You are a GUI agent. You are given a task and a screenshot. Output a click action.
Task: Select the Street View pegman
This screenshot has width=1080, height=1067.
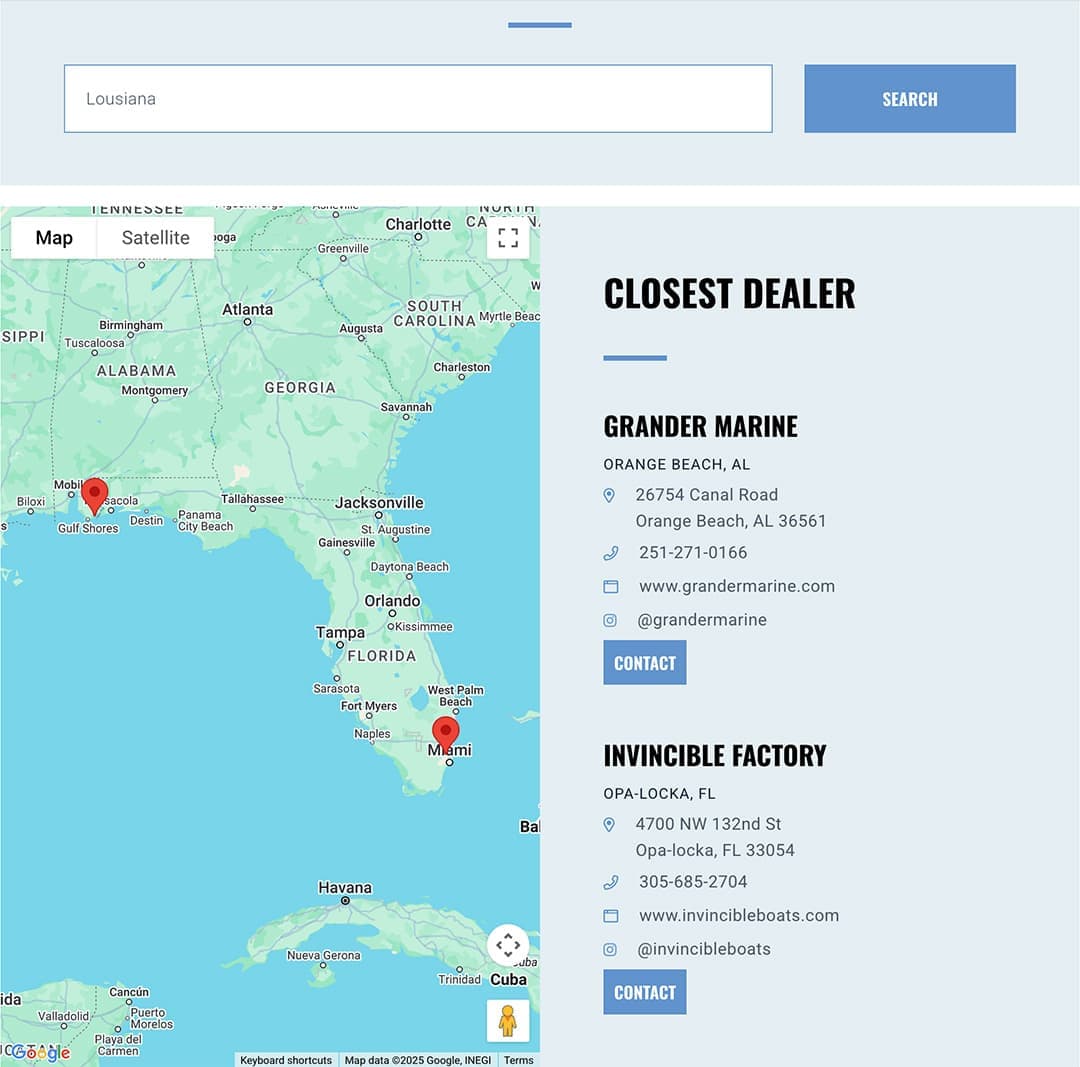pos(508,1021)
